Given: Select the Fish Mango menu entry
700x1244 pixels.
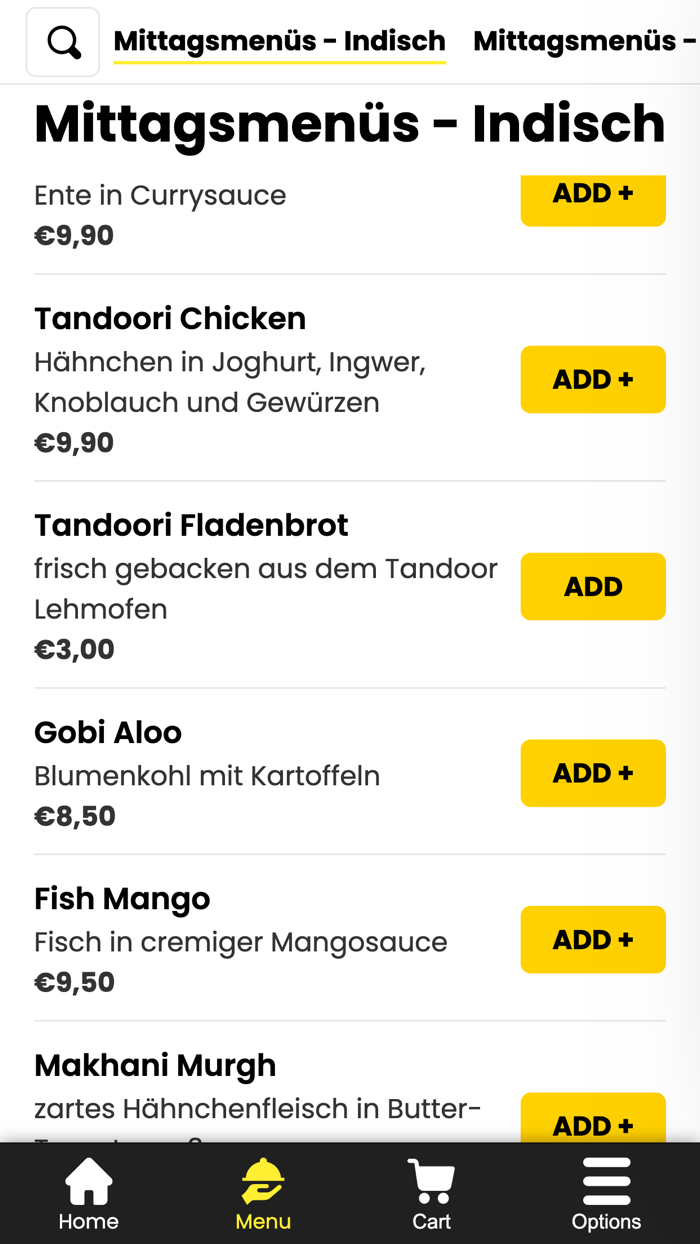Looking at the screenshot, I should [x=122, y=899].
